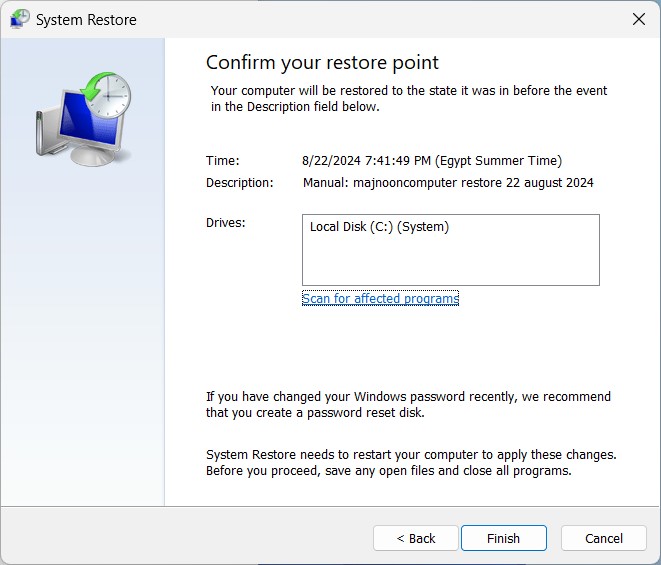Select Local Disk (C:) (System) in Drives list
Viewport: 661px width, 565px height.
click(x=379, y=227)
